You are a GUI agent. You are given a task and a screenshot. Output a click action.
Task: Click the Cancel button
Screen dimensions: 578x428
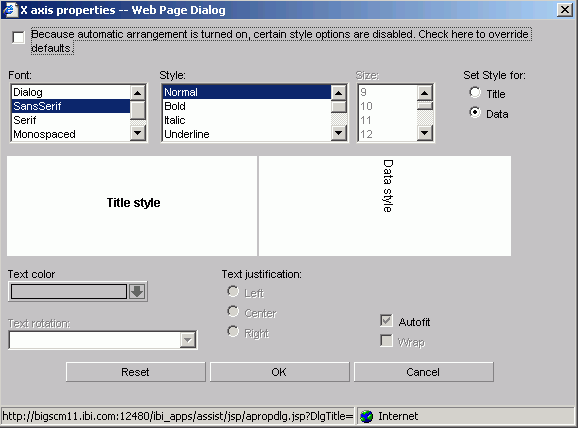(x=424, y=372)
